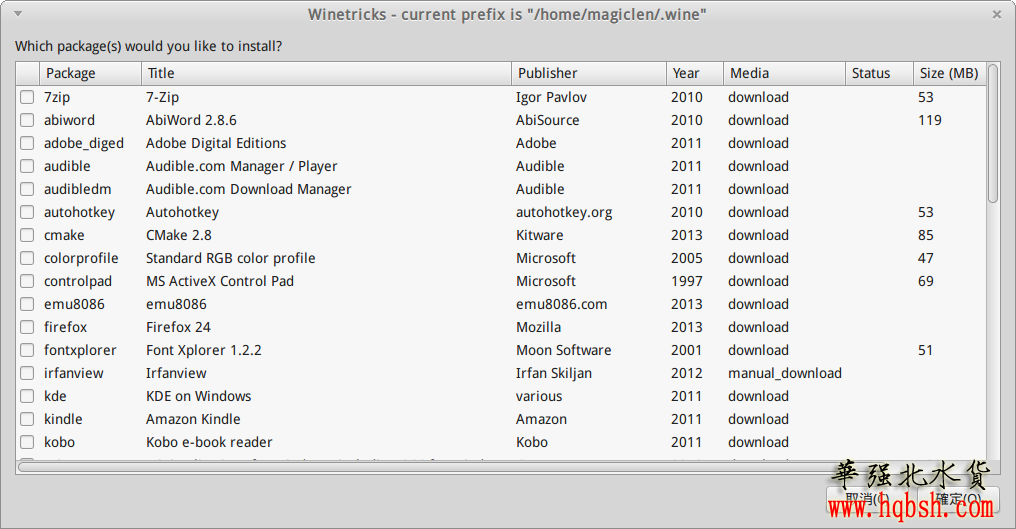
Task: Check the emu8086 package checkbox
Action: coord(27,304)
